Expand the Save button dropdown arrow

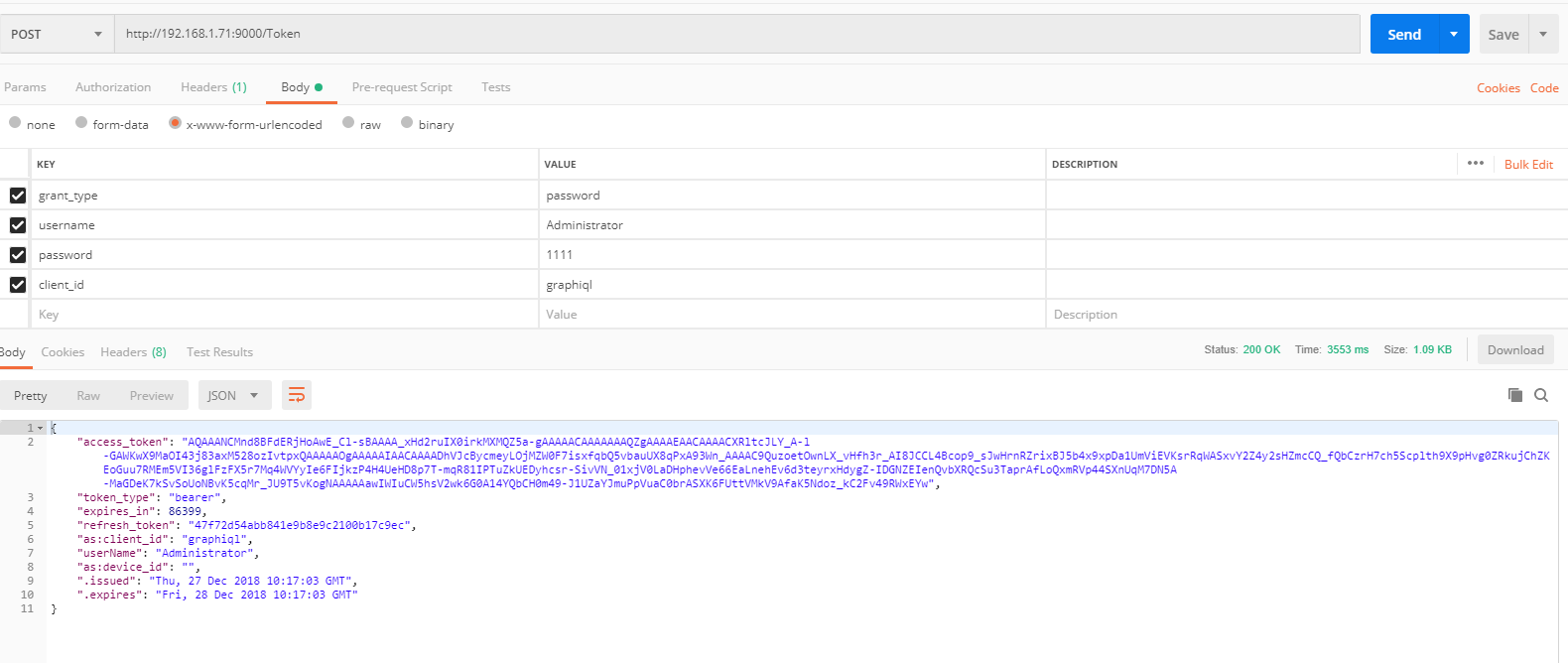tap(1543, 34)
